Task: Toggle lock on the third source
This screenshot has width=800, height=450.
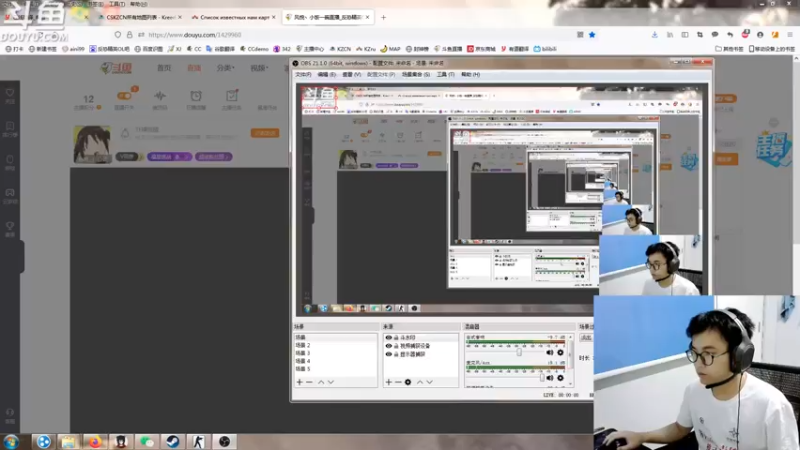Action: (396, 354)
